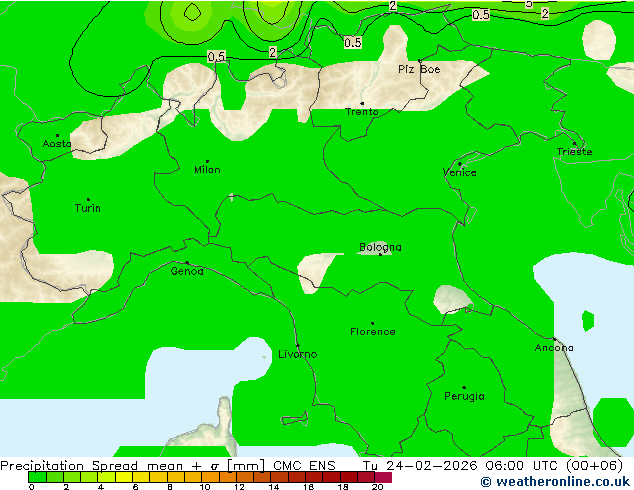This screenshot has height=490, width=634.
Task: Pick the dark red legend swatch at 18
Action: tap(349, 477)
